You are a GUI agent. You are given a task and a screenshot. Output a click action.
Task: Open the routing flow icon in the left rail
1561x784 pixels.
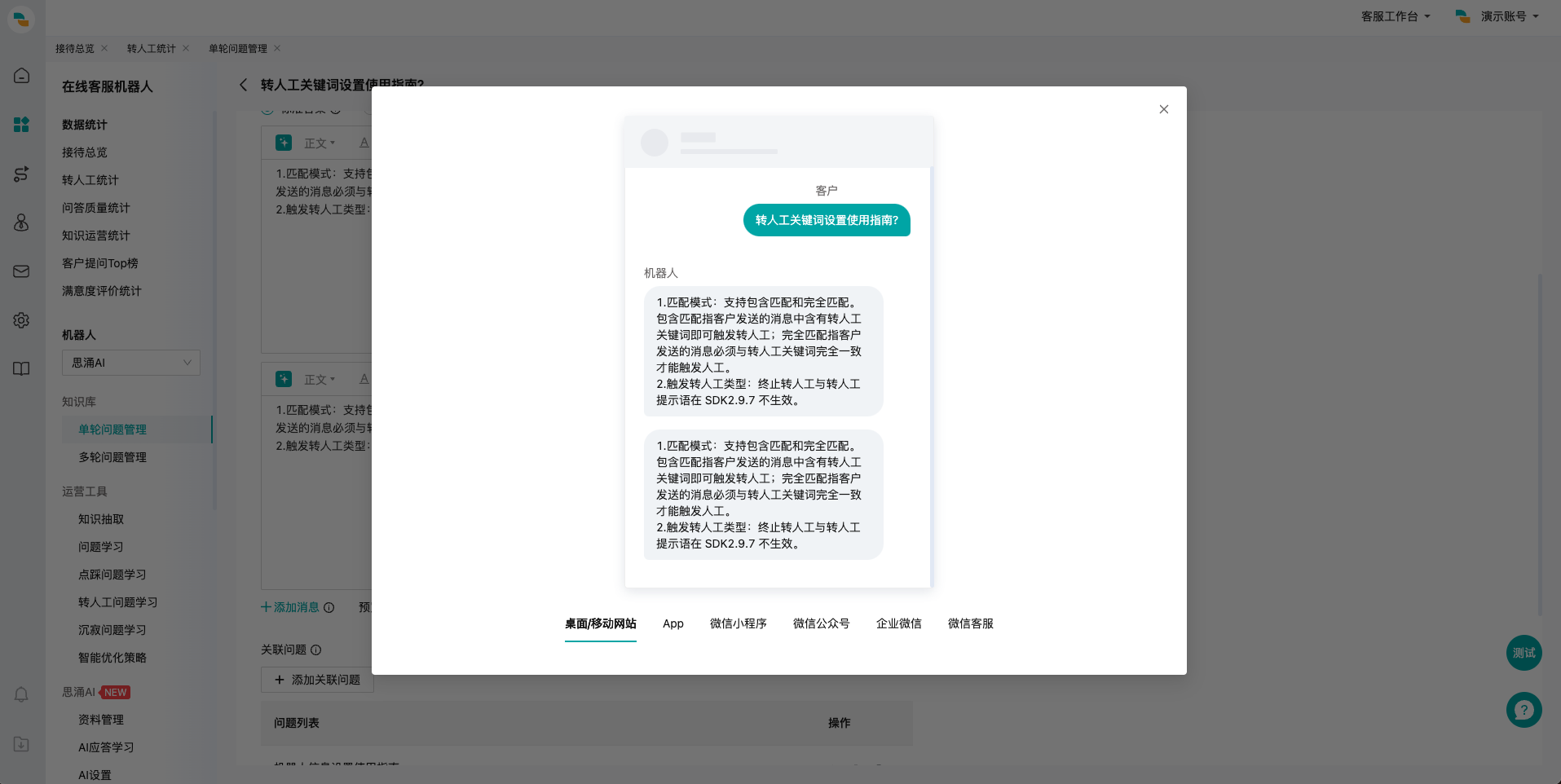pyautogui.click(x=21, y=174)
